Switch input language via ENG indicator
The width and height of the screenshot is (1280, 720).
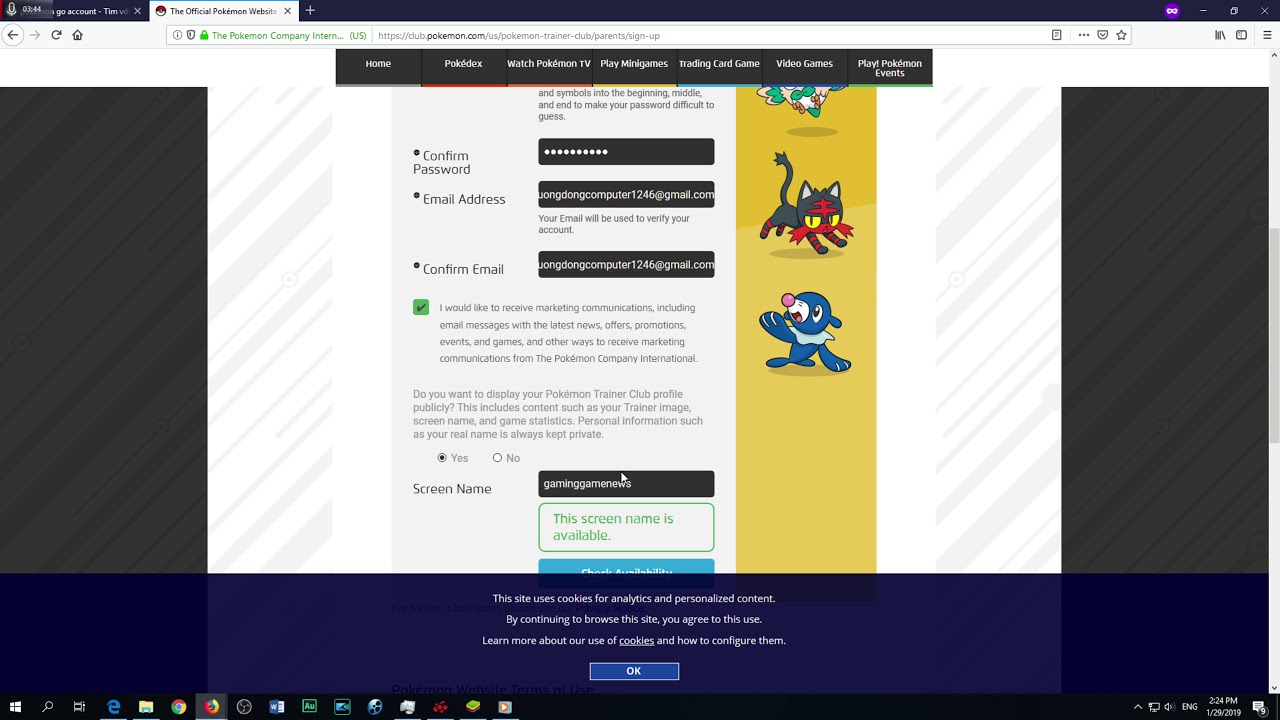(x=1189, y=707)
